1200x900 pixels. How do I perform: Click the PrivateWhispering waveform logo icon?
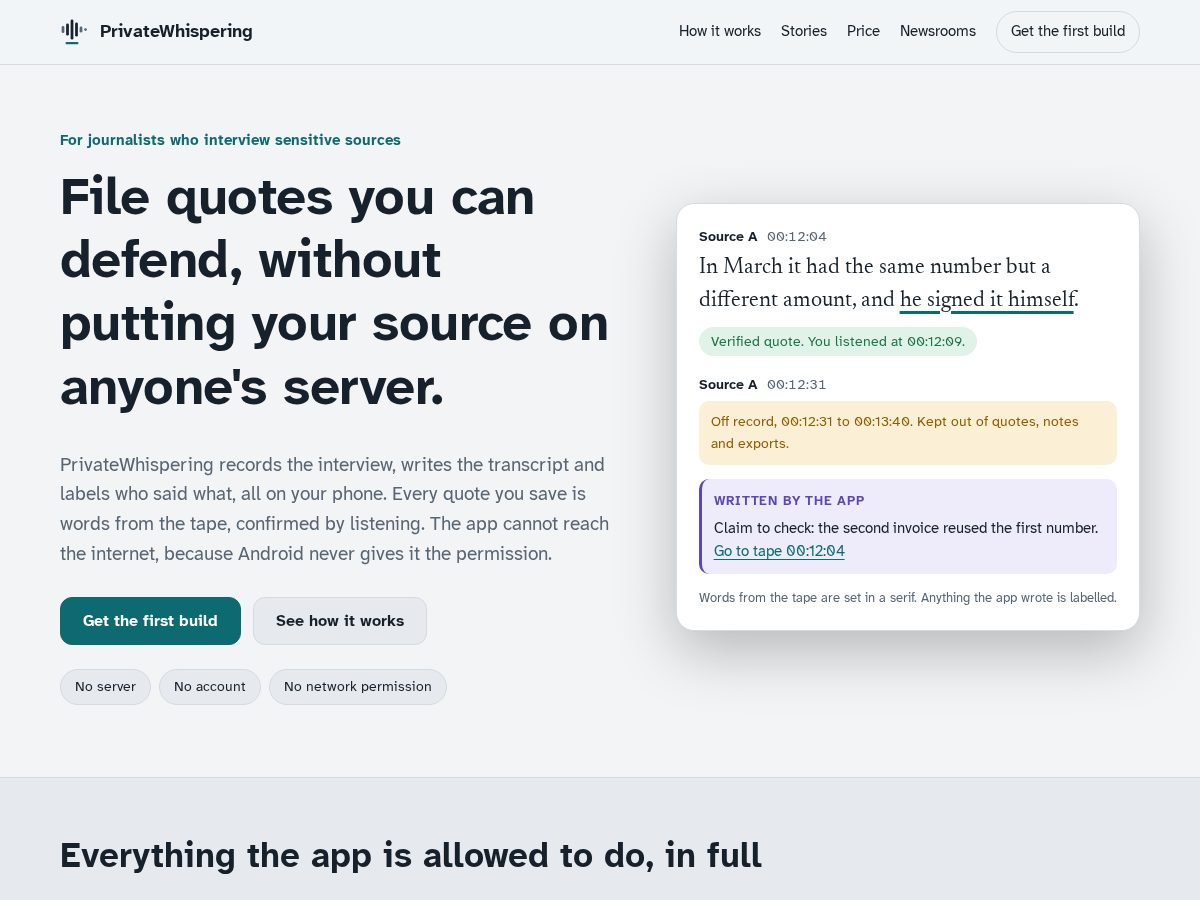pos(74,31)
